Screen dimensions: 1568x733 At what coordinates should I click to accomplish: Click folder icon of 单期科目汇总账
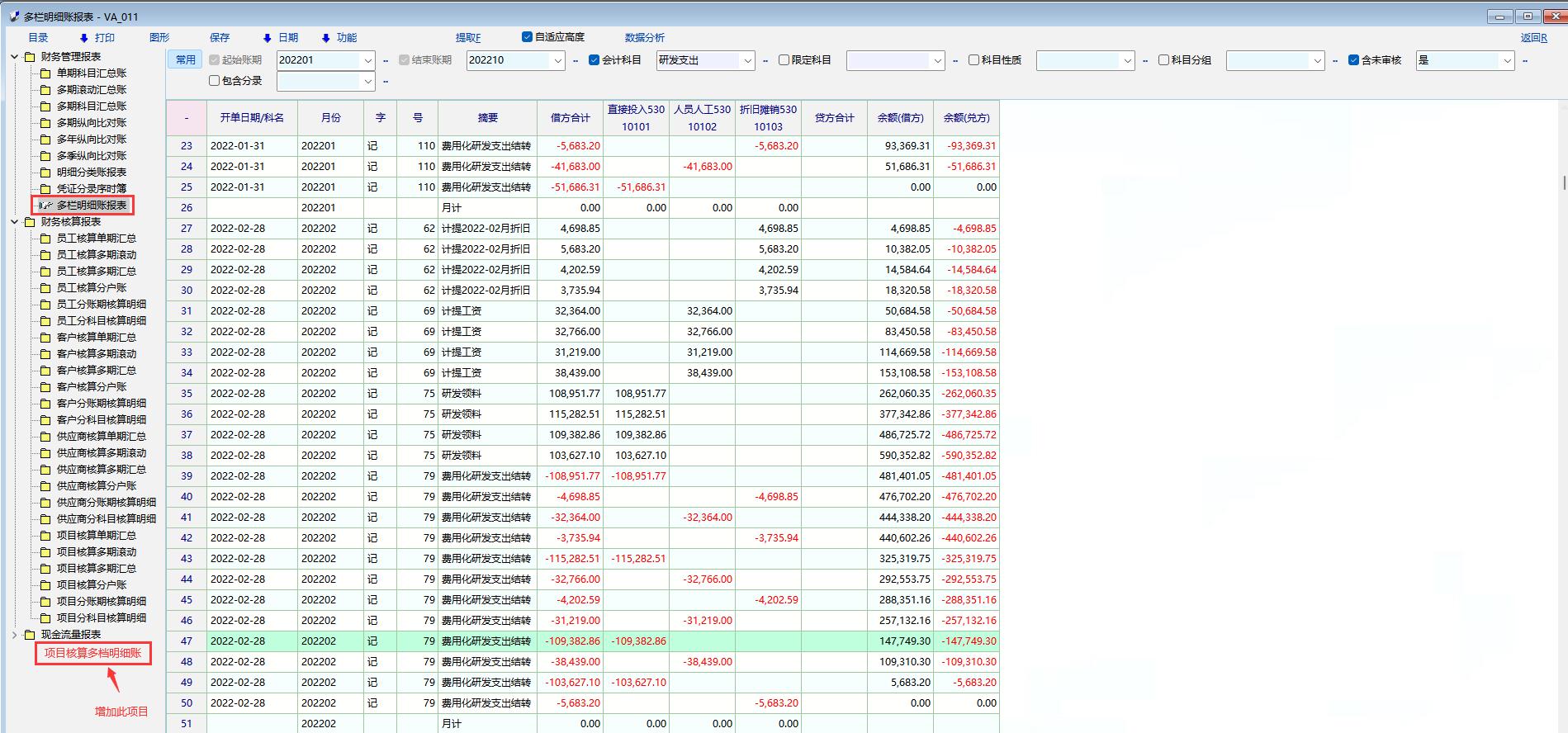click(45, 73)
